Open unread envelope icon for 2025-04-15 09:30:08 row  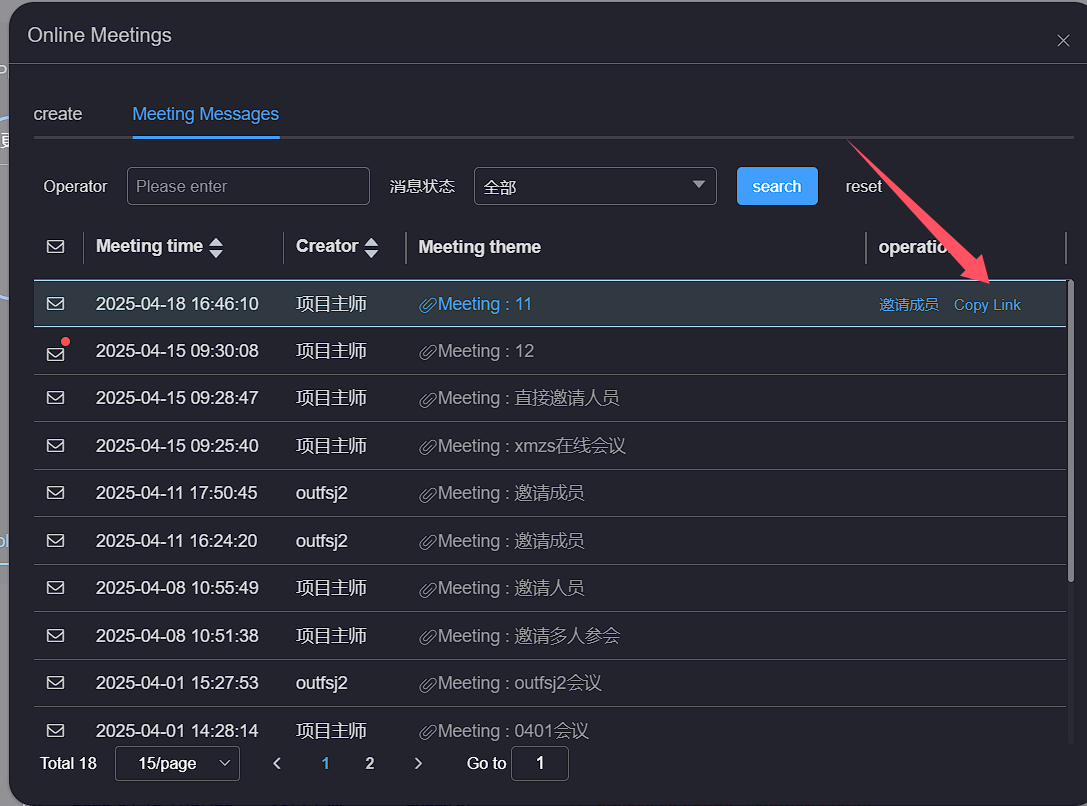pyautogui.click(x=55, y=354)
